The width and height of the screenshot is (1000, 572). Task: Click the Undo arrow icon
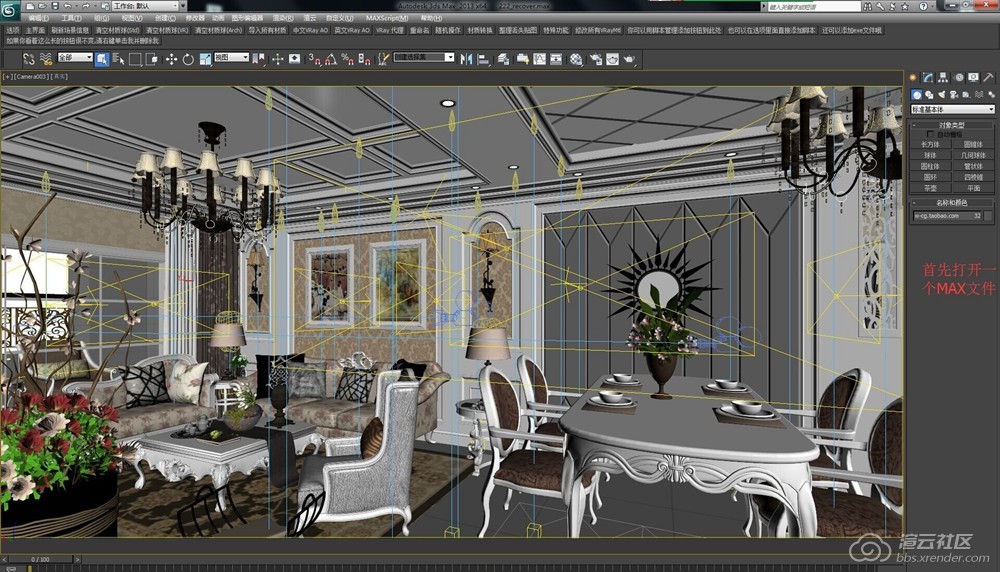point(68,6)
